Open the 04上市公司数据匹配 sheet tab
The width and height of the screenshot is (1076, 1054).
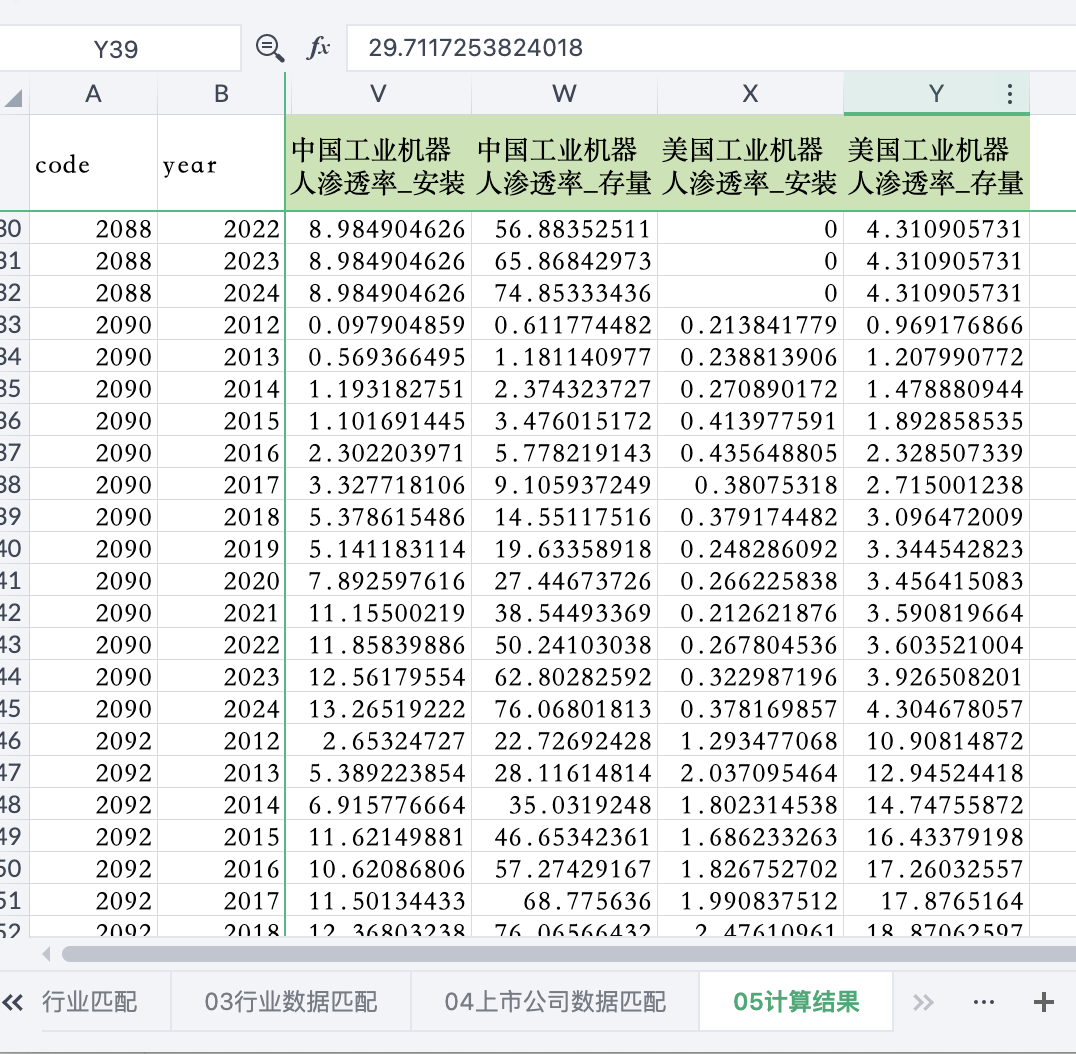[555, 1002]
